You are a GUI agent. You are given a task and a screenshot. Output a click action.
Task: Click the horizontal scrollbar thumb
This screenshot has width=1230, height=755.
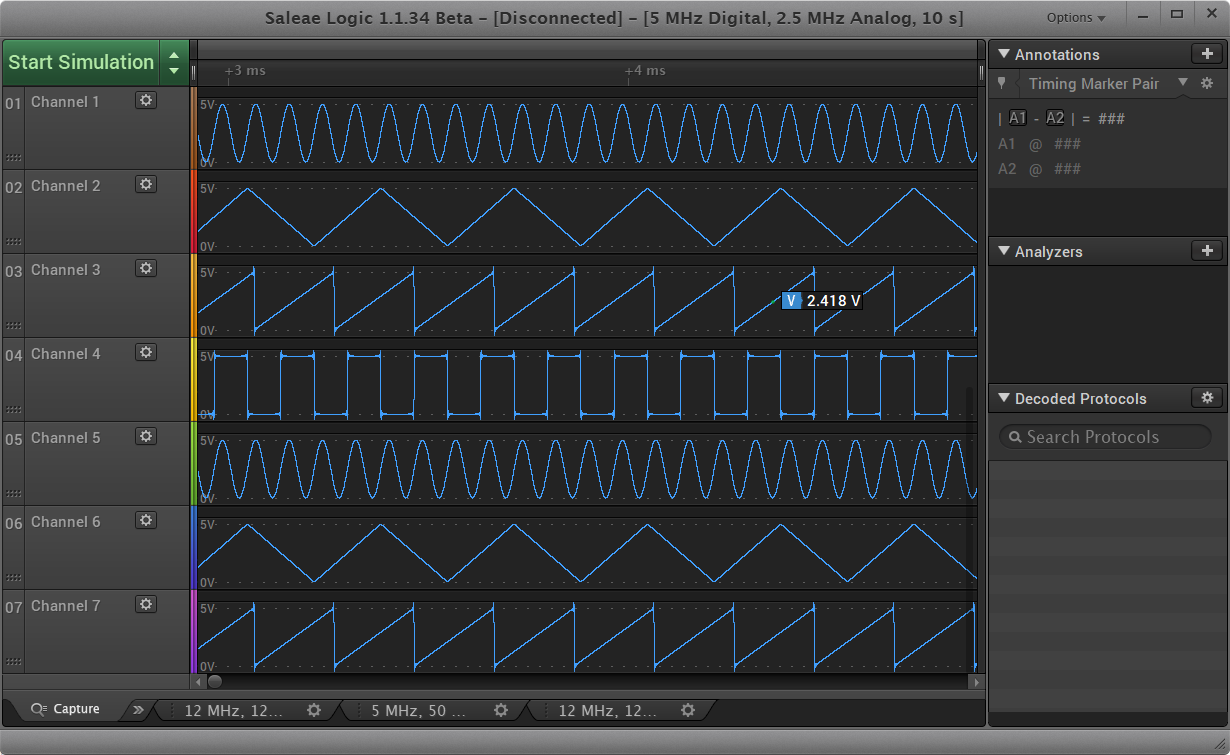click(214, 682)
